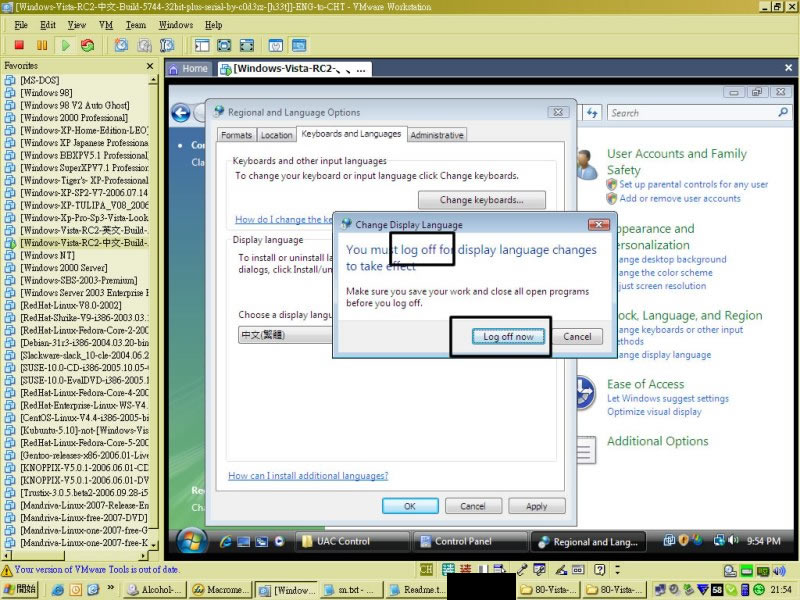The width and height of the screenshot is (800, 600).
Task: Switch to the Formats tab
Action: point(236,135)
